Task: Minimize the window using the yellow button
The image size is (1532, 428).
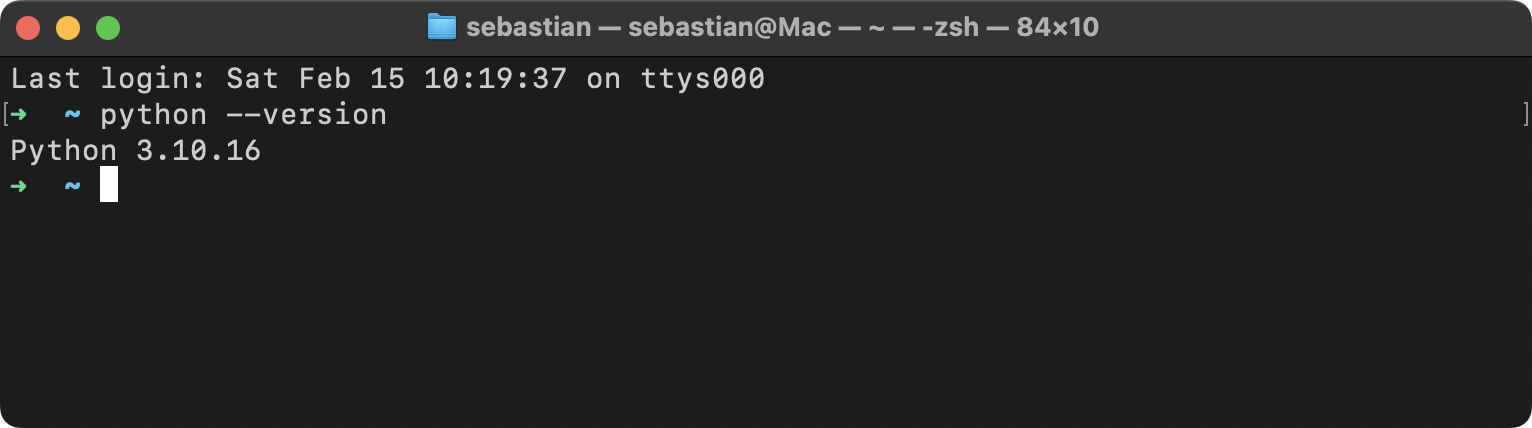Action: tap(68, 28)
